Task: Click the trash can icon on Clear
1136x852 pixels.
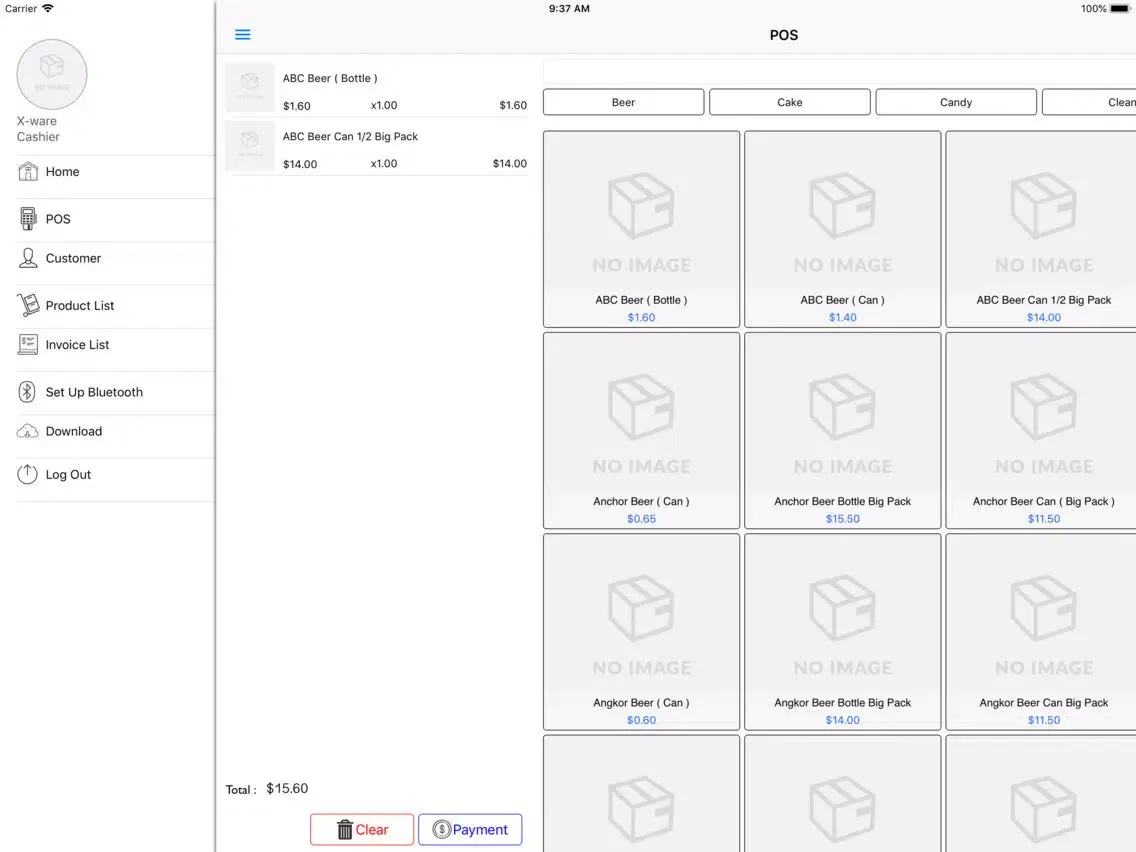Action: [x=345, y=830]
